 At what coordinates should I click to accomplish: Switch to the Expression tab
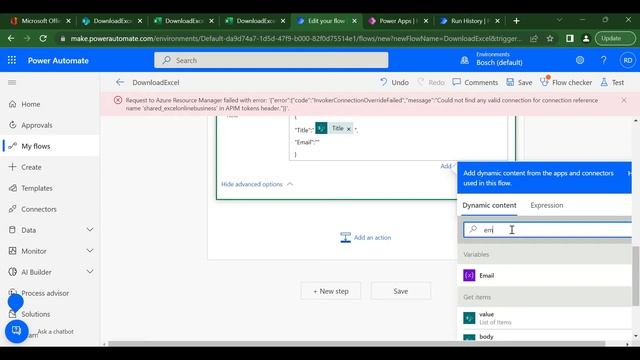547,205
